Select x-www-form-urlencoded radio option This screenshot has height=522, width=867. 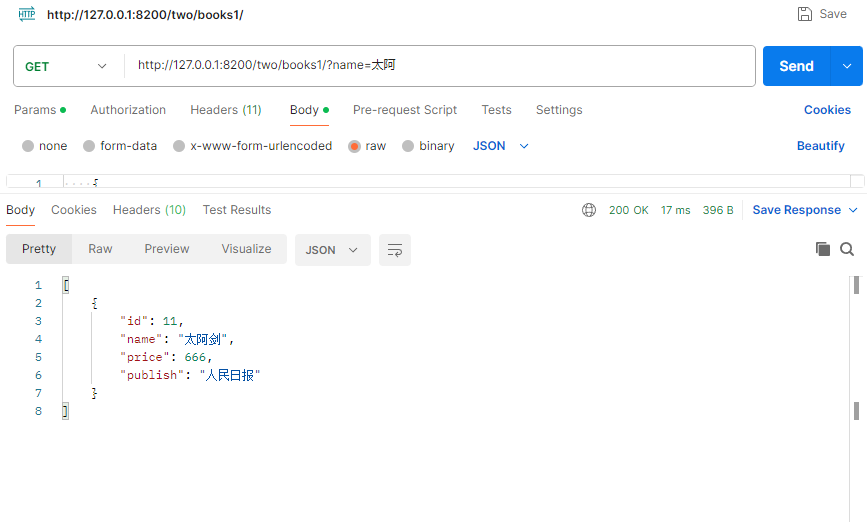pyautogui.click(x=179, y=146)
